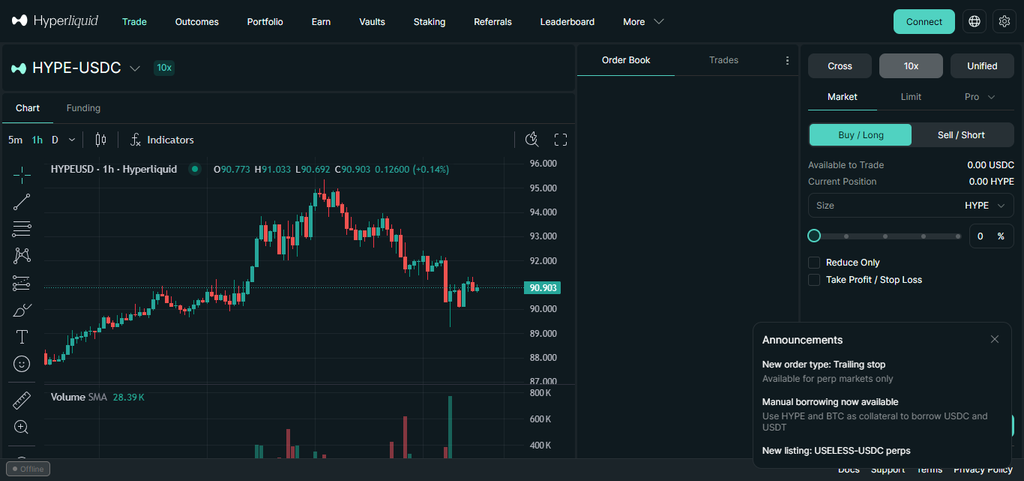The width and height of the screenshot is (1024, 481).
Task: Open the Leaderboard page
Action: 567,22
